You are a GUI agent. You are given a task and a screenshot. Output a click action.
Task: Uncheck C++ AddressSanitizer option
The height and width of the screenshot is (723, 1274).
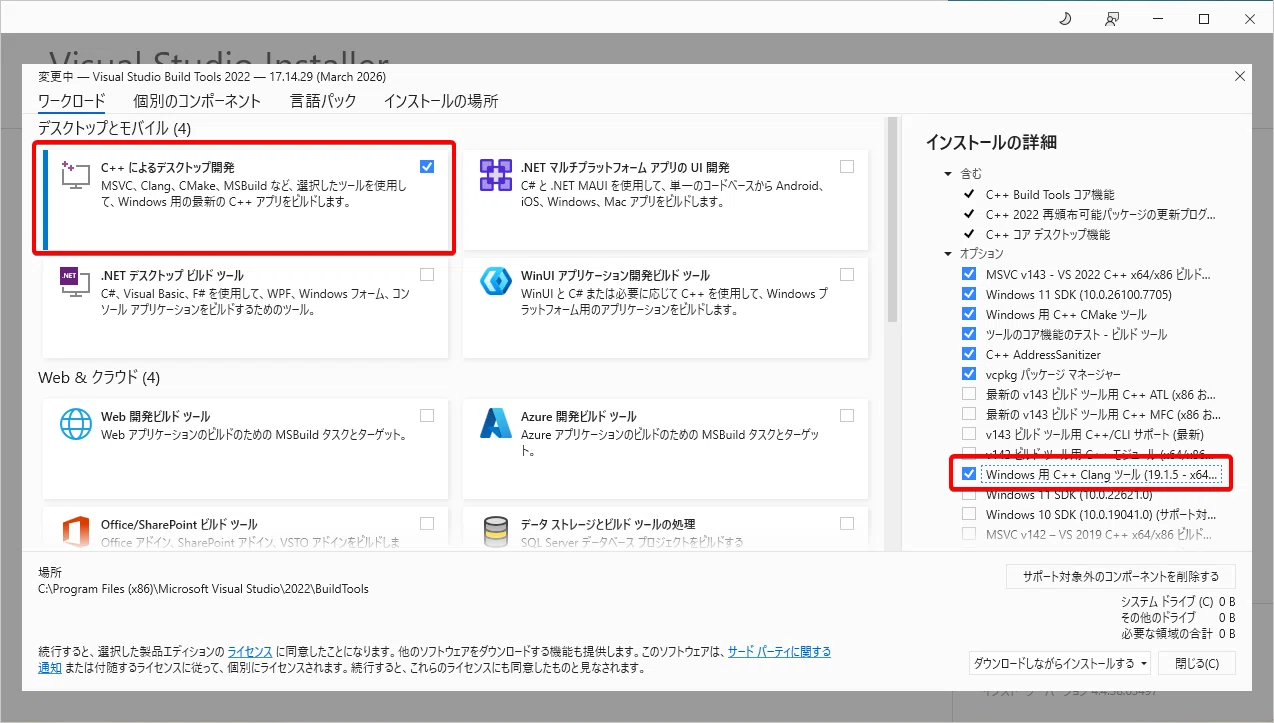pyautogui.click(x=968, y=354)
